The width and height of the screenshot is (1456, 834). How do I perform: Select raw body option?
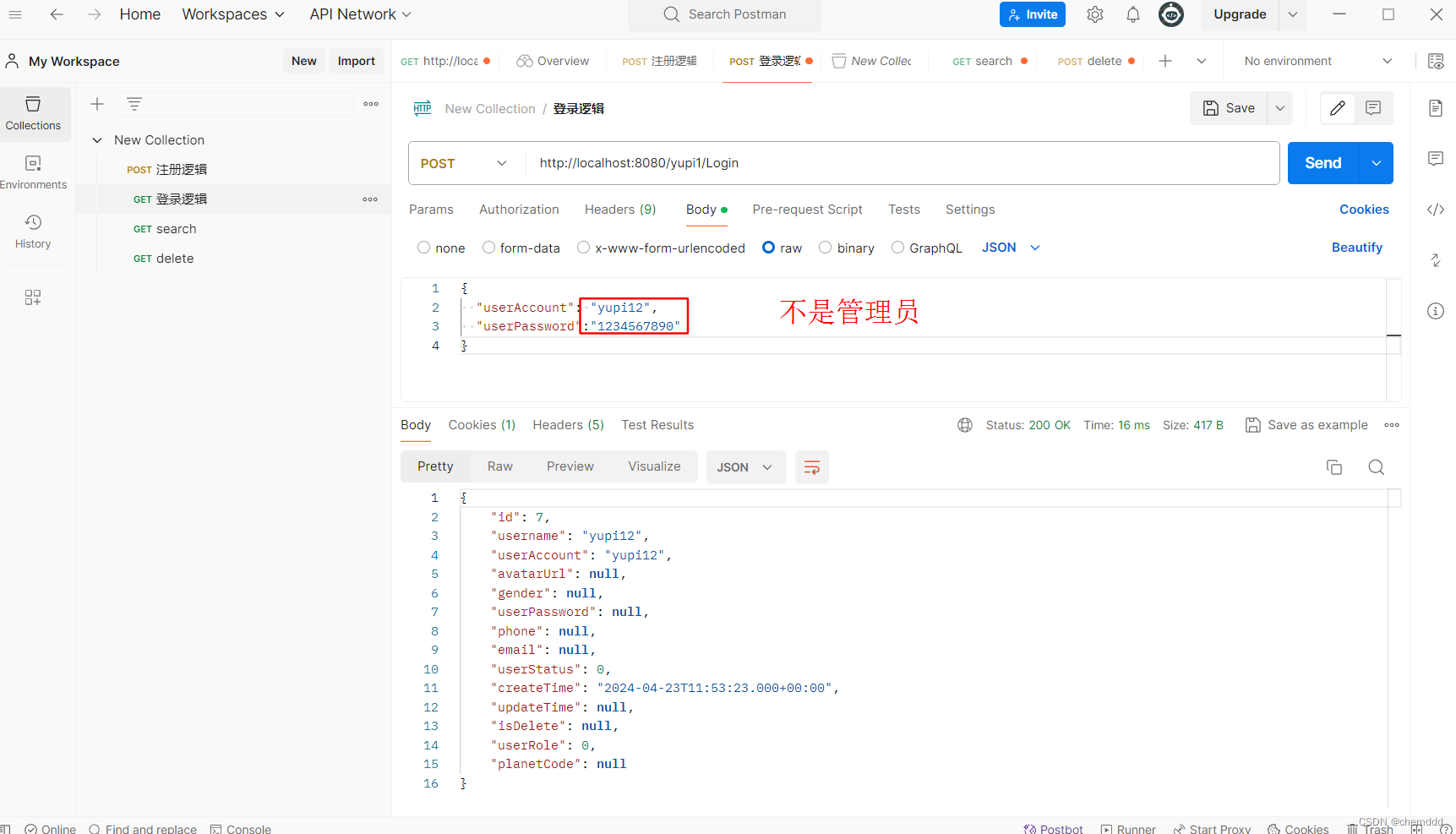[768, 248]
